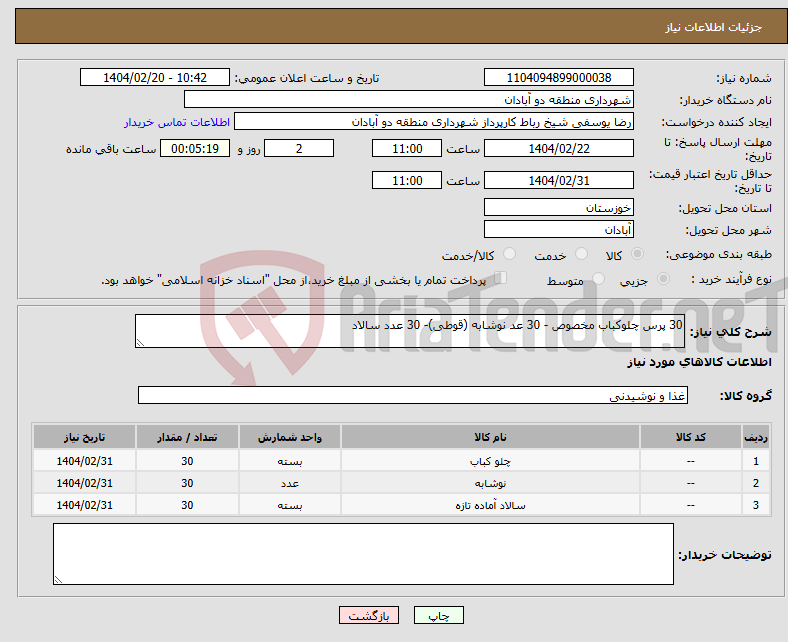This screenshot has width=788, height=642.
Task: Click quantity 30 in چلو کباب row
Action: point(187,461)
